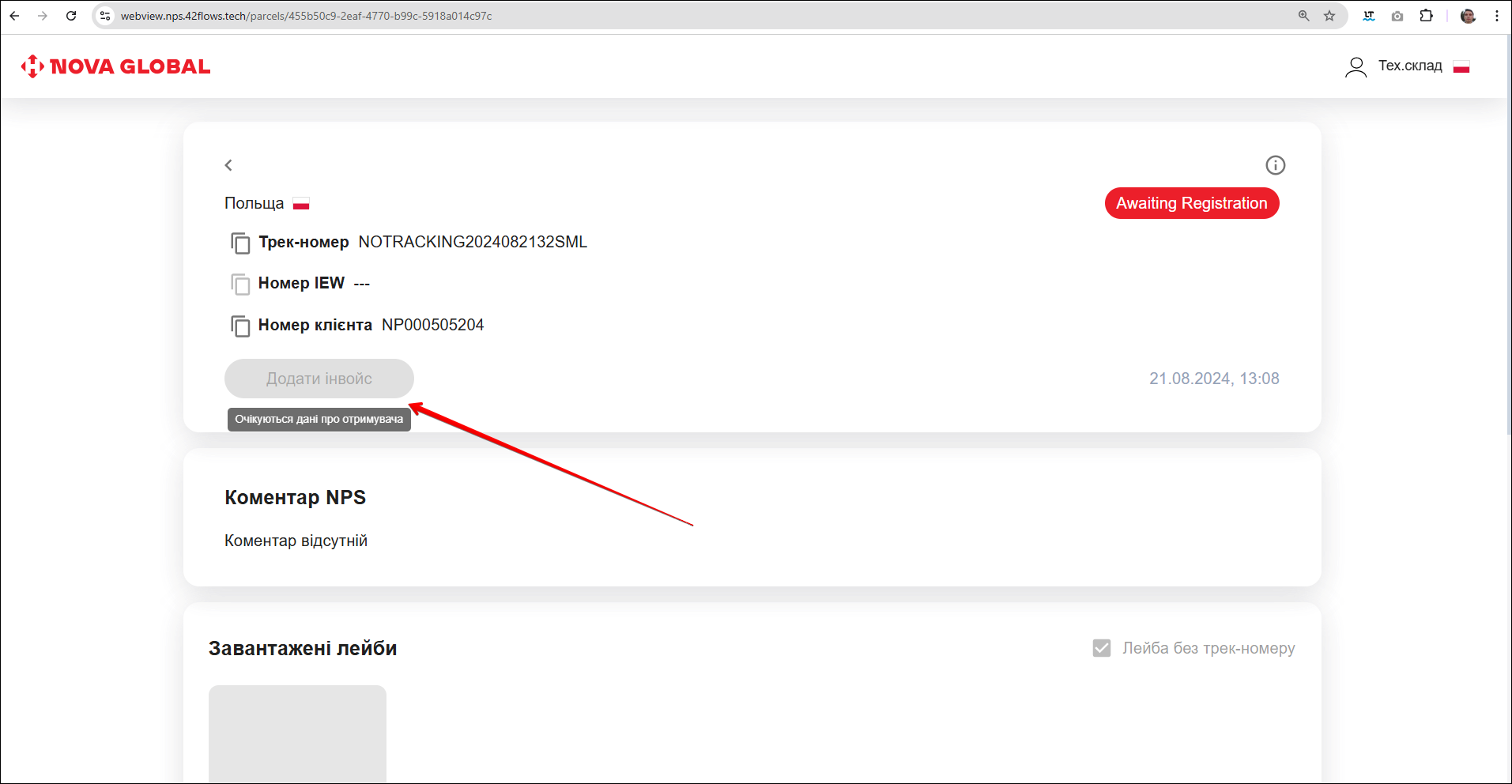Image resolution: width=1512 pixels, height=784 pixels.
Task: Click the Nova Global logo
Action: point(116,66)
